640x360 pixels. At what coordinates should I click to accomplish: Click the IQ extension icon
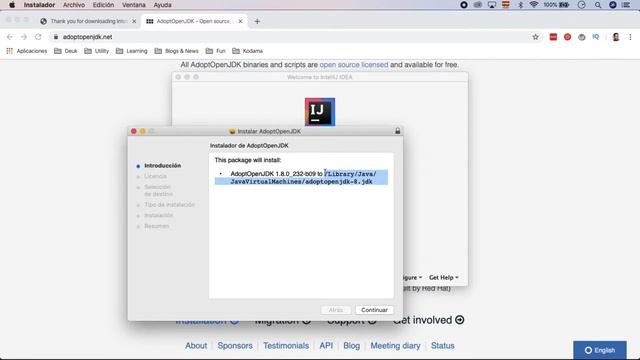tap(596, 37)
